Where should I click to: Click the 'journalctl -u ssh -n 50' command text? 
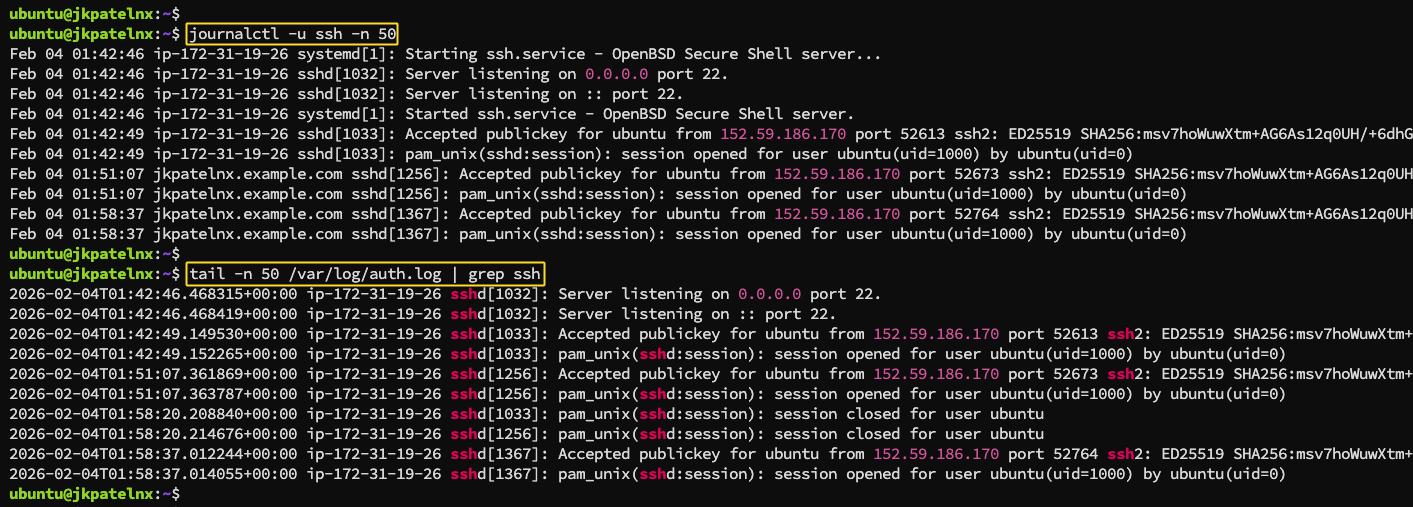click(292, 34)
